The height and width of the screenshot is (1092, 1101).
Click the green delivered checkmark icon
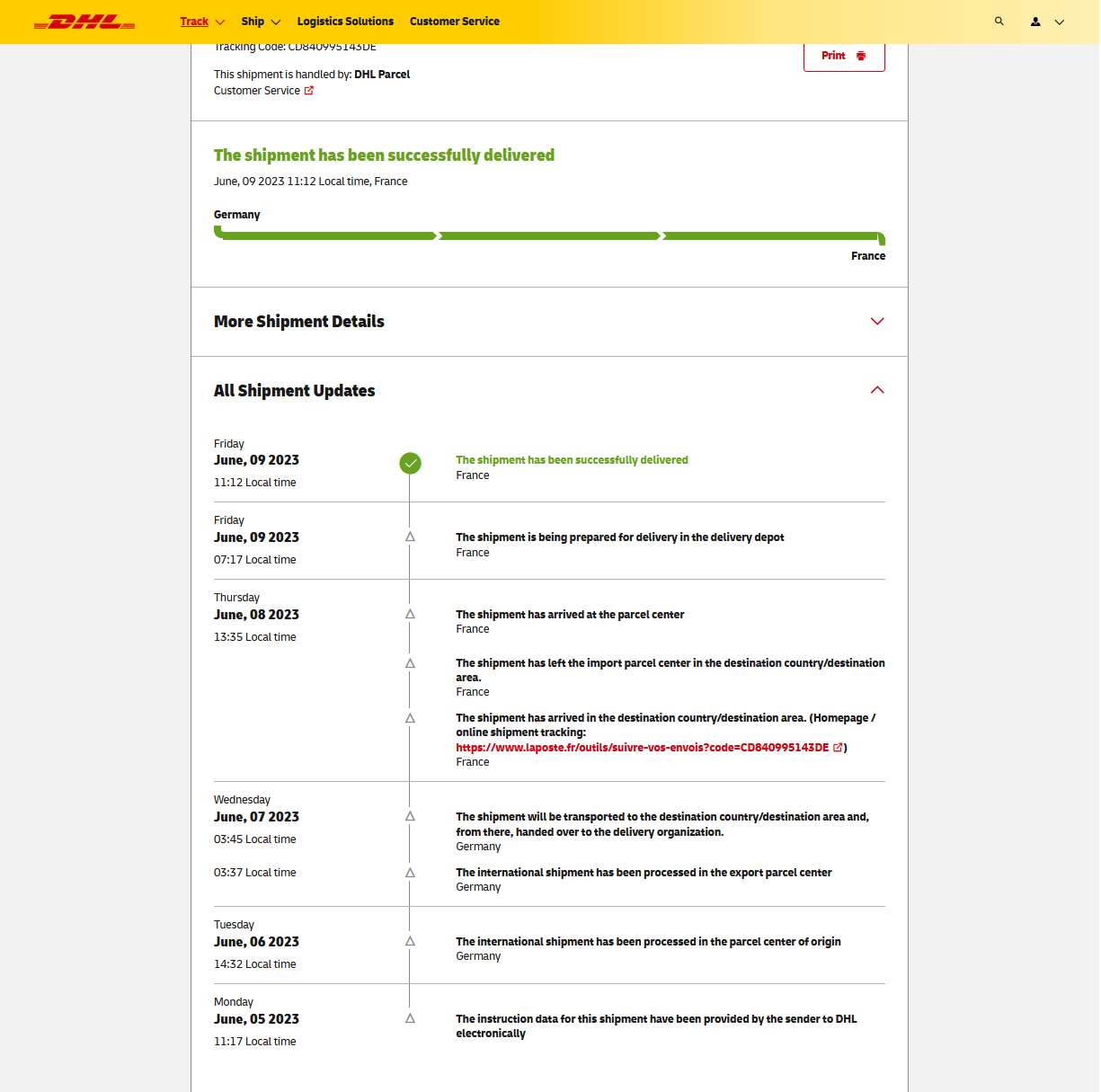(x=410, y=464)
